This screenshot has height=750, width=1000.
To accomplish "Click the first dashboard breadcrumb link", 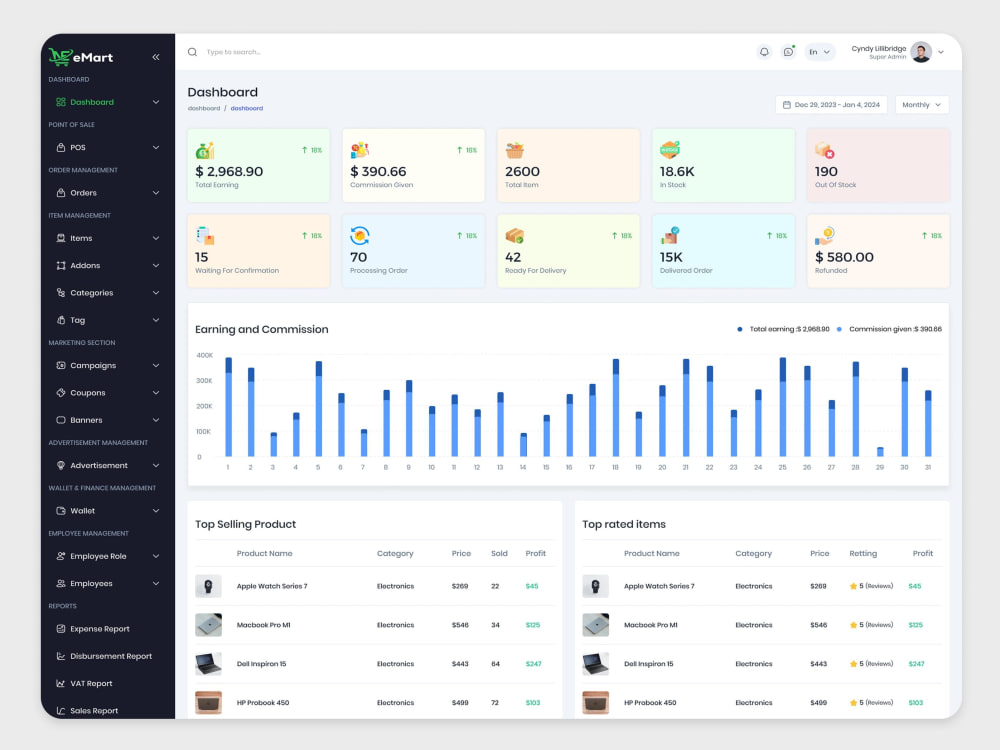I will [203, 108].
